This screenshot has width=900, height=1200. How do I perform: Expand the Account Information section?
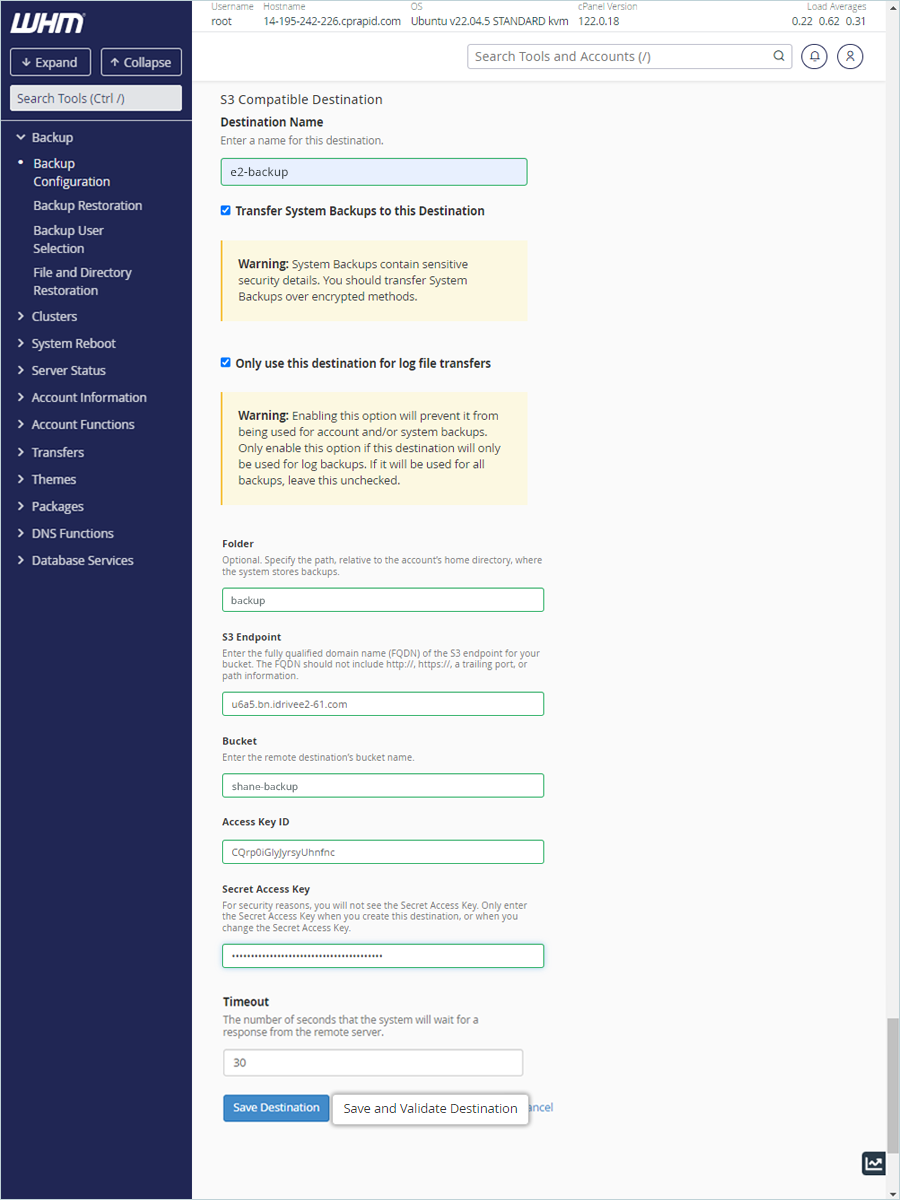tap(89, 397)
